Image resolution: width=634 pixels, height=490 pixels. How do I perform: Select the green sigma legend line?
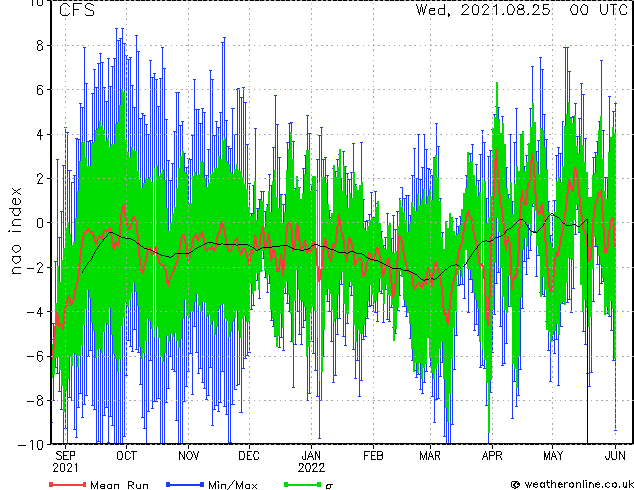pos(303,484)
